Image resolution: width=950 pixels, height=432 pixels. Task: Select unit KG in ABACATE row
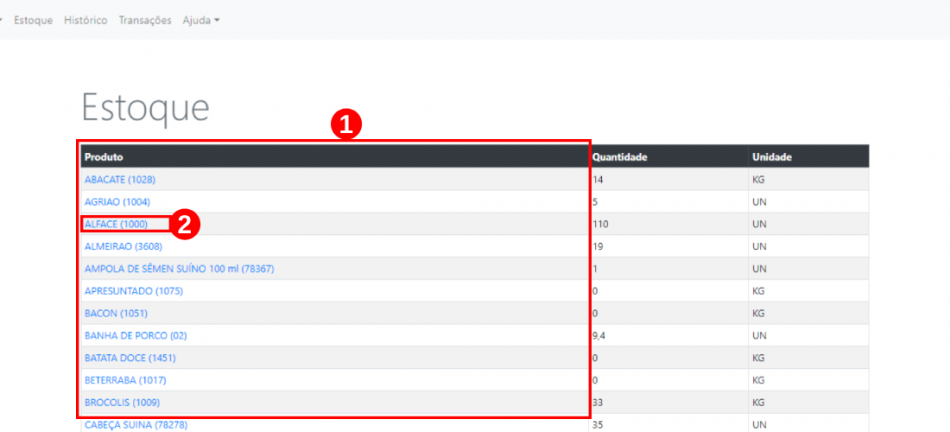[x=760, y=179]
